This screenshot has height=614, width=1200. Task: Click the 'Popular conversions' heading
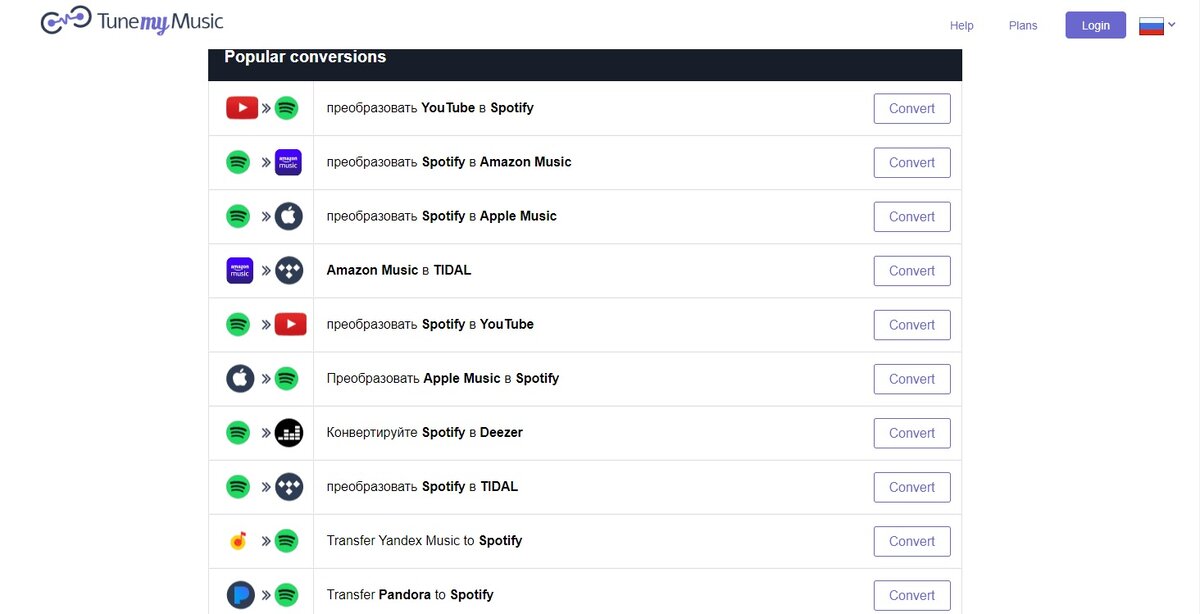(305, 57)
